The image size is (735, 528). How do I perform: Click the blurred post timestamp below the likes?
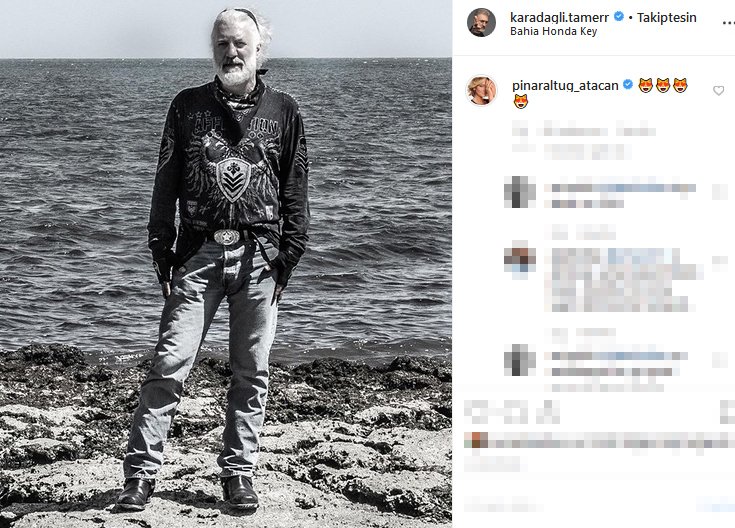point(492,464)
